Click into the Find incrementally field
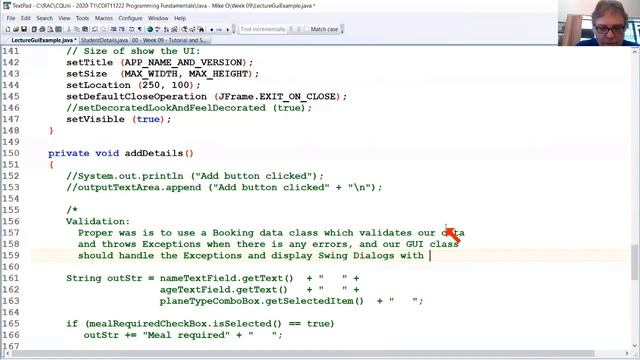Image resolution: width=640 pixels, height=360 pixels. pyautogui.click(x=263, y=29)
